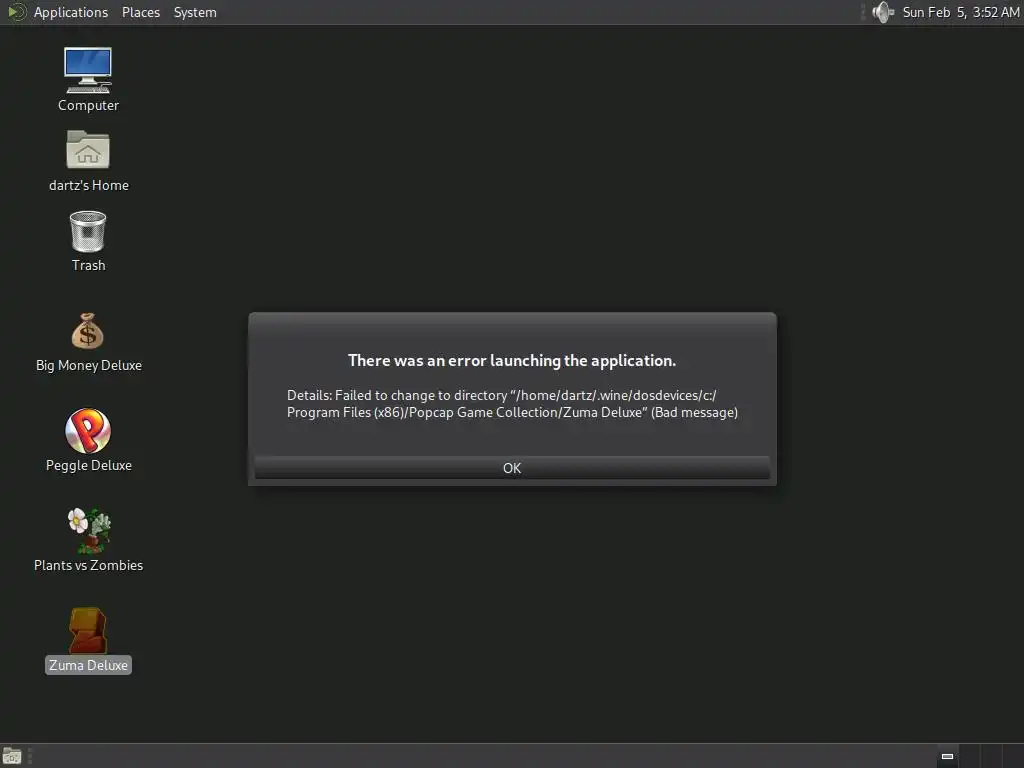1024x768 pixels.
Task: Click the "Zuma Deluxe" label text
Action: point(88,665)
